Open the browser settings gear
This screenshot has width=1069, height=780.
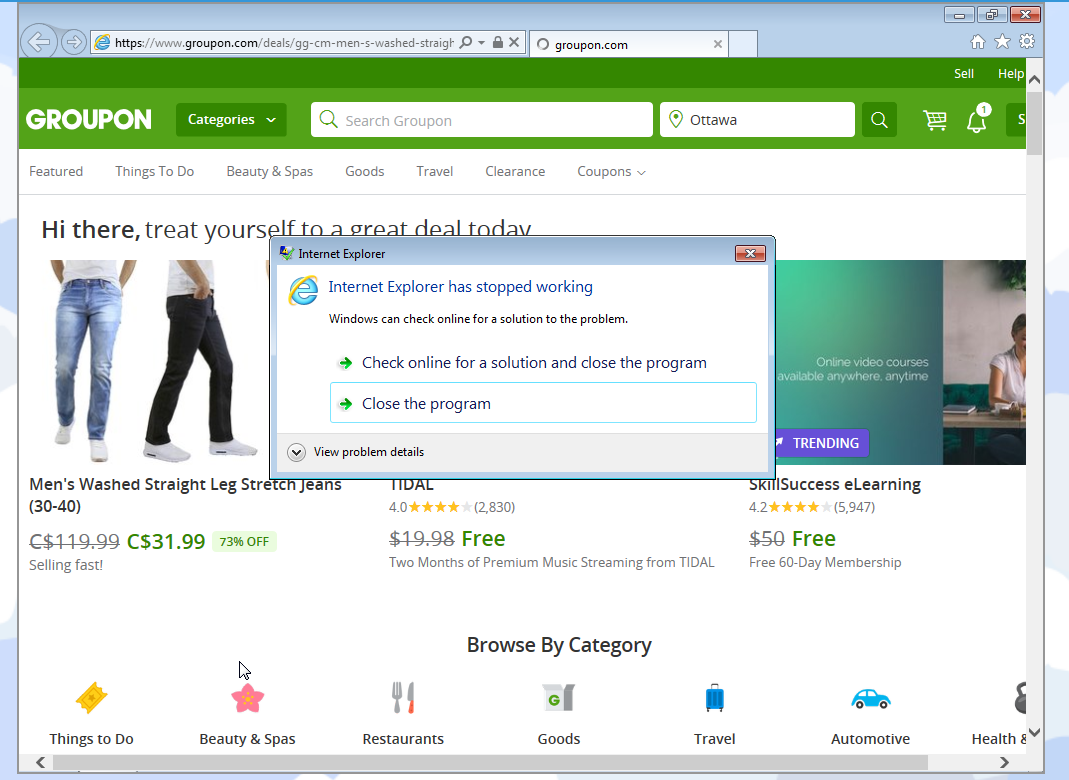[1027, 43]
